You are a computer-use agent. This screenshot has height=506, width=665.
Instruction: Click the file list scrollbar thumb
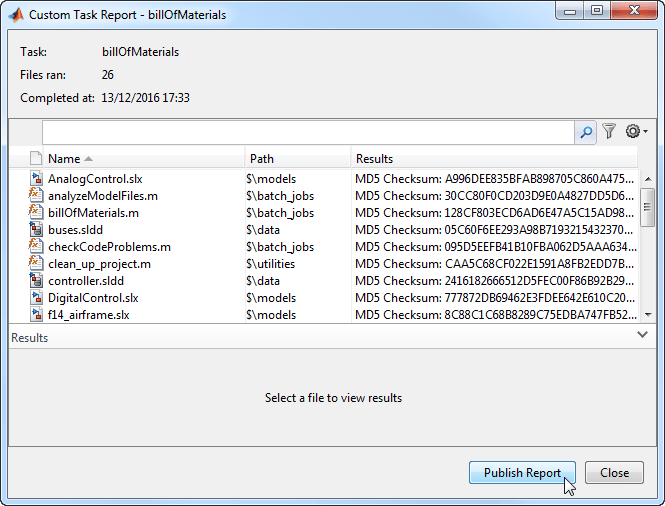click(647, 207)
